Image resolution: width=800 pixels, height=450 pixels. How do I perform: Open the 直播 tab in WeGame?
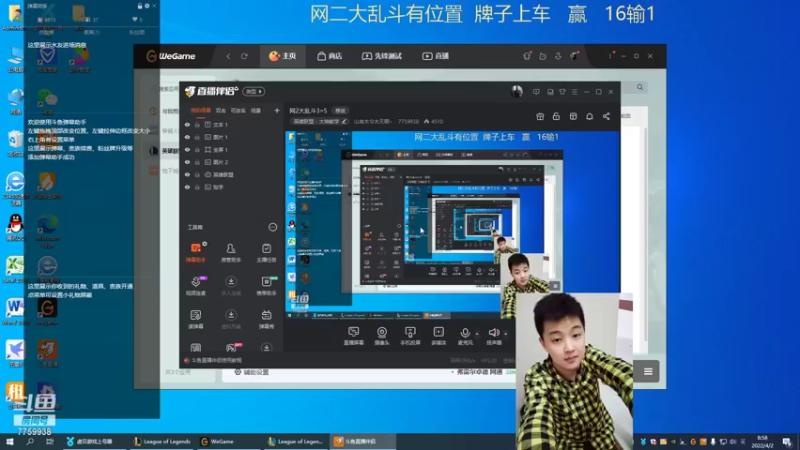(x=435, y=56)
